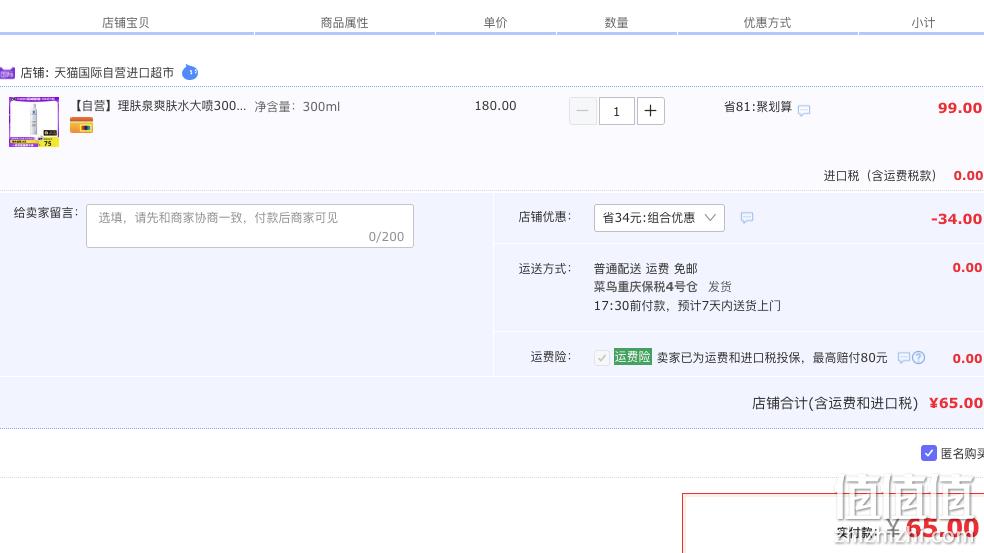
Task: Open the blue store chat icon
Action: [x=190, y=73]
